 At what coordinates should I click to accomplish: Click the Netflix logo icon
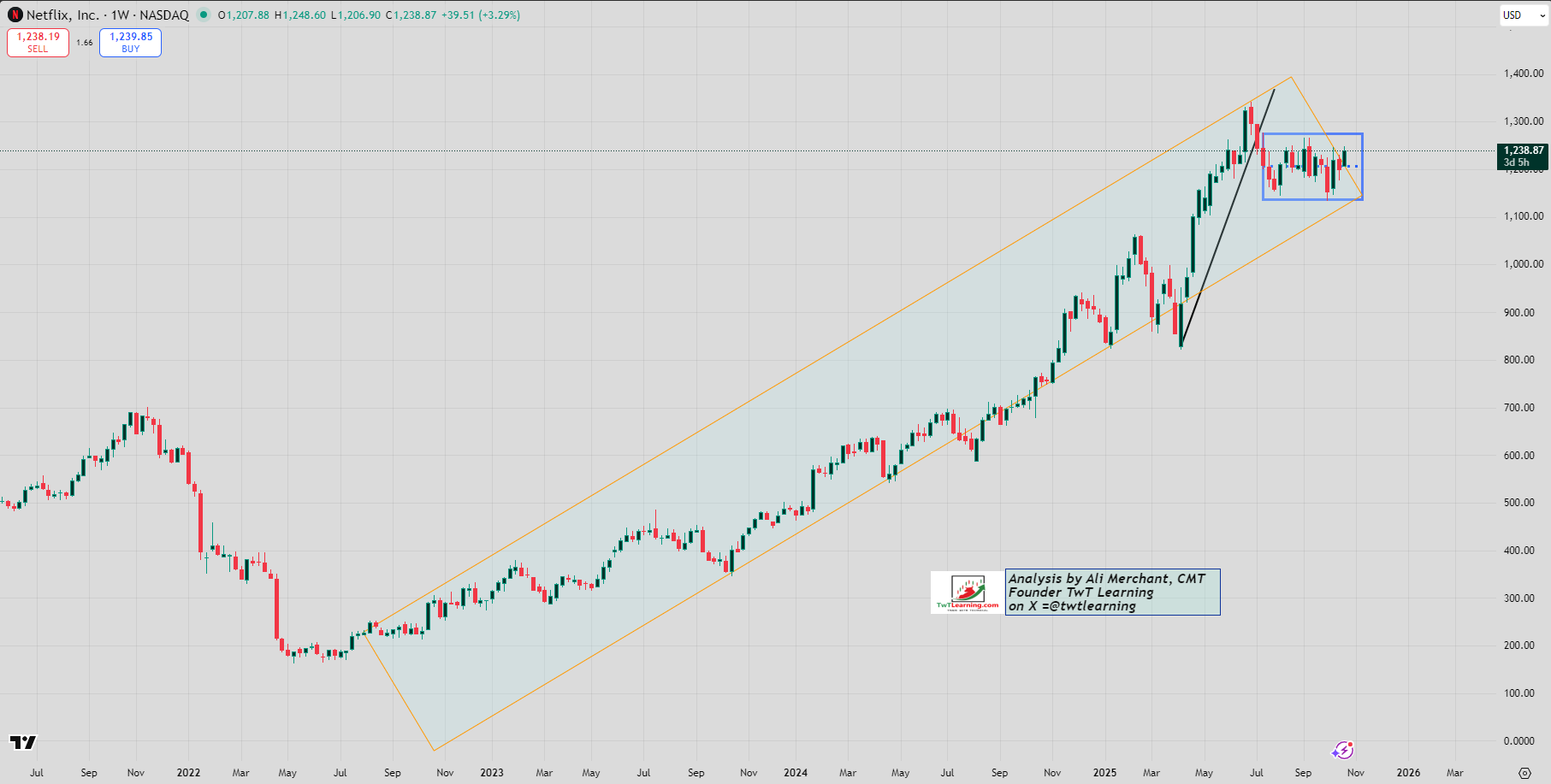click(15, 15)
